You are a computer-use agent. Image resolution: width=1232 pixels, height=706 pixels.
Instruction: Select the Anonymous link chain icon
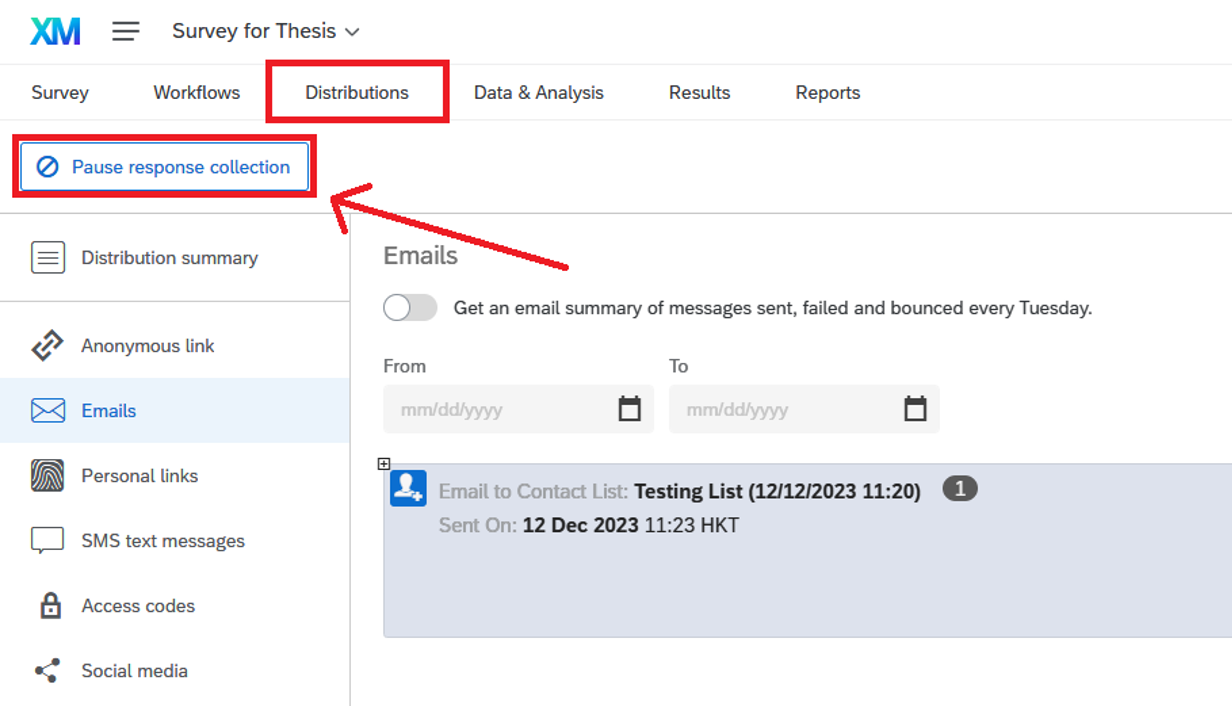(x=48, y=346)
